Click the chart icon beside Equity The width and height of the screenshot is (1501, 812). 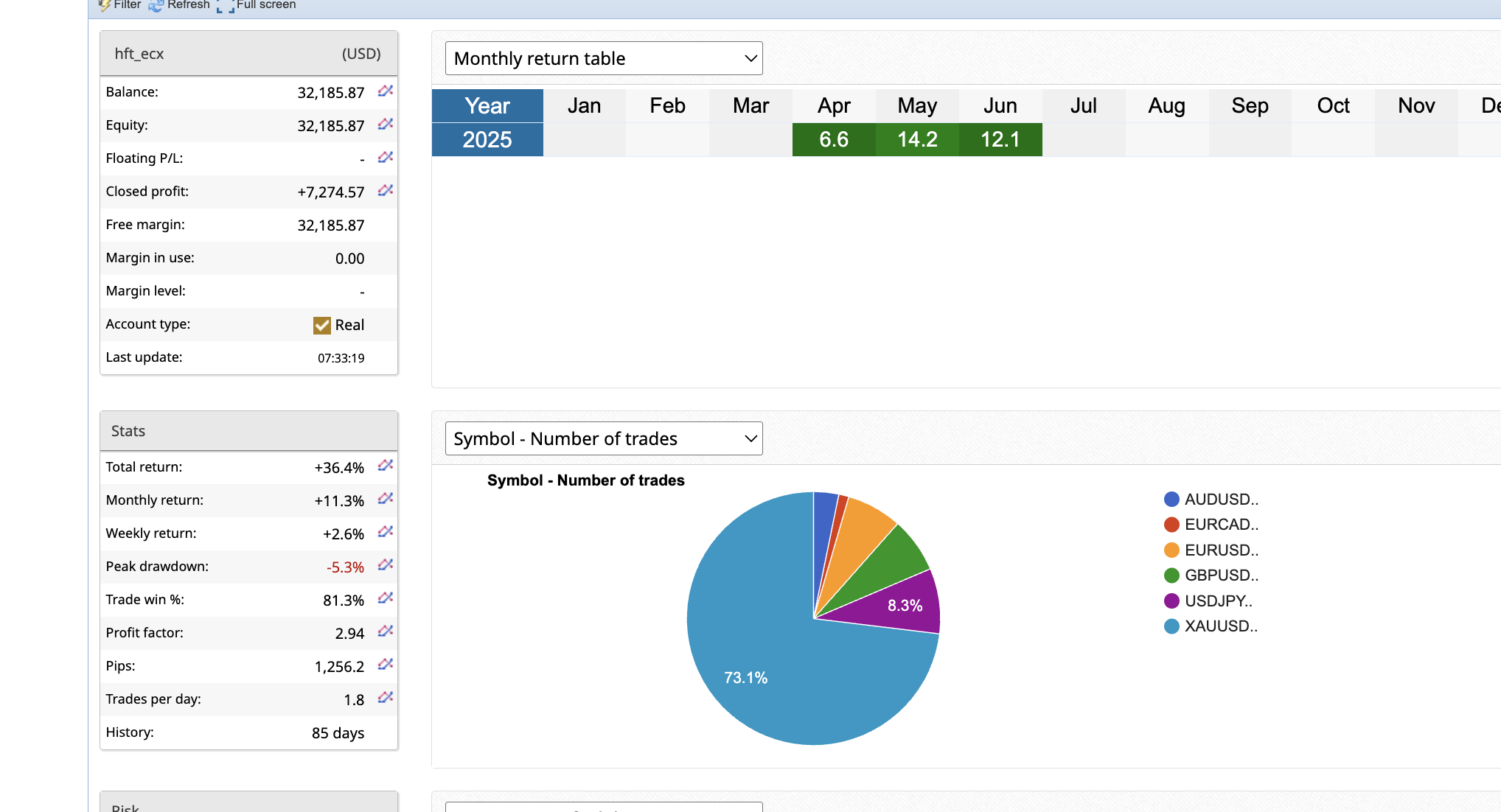385,125
